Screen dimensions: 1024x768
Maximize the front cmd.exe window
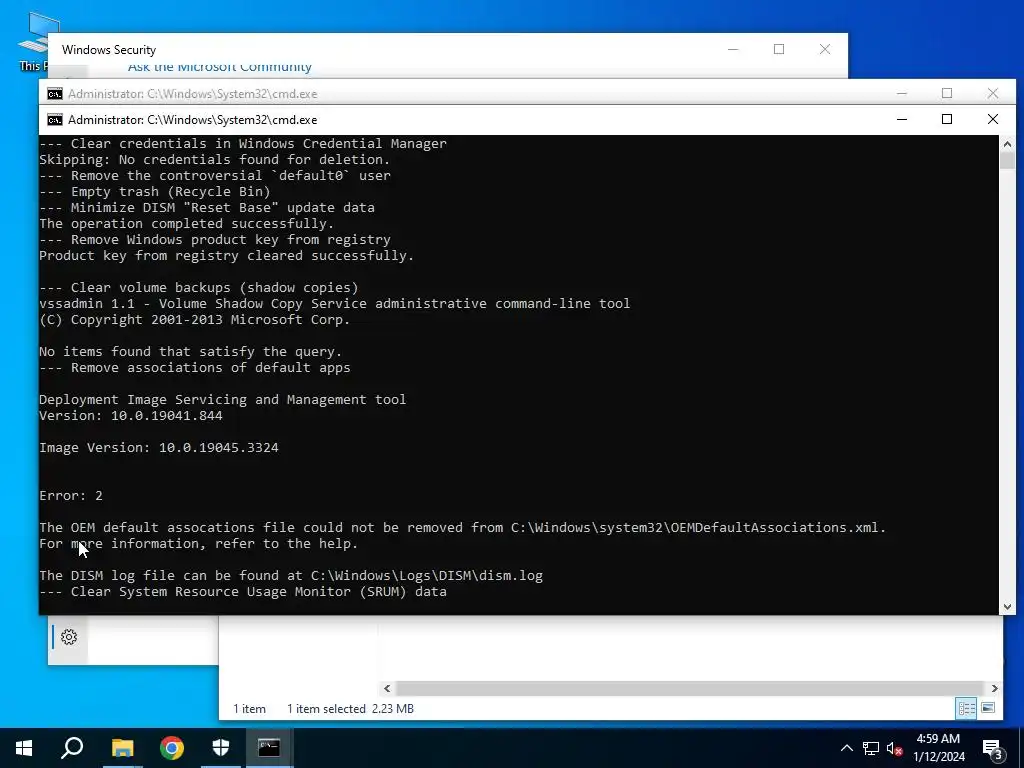[947, 120]
